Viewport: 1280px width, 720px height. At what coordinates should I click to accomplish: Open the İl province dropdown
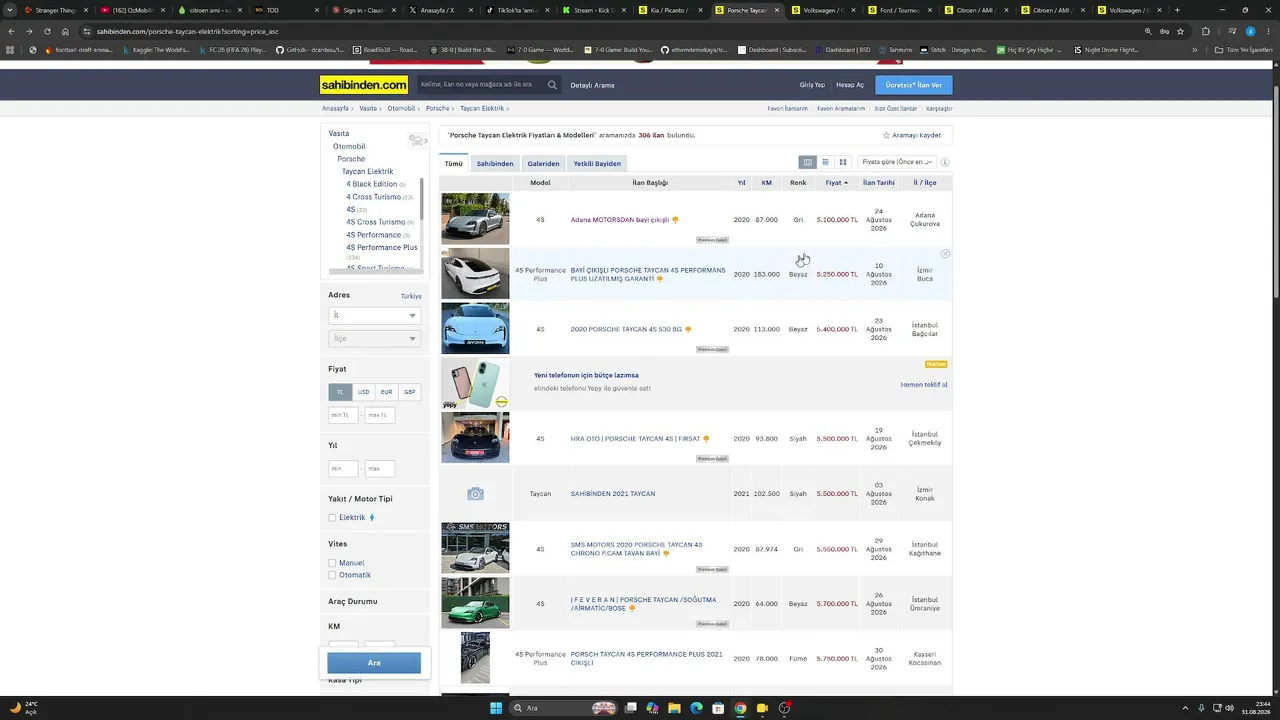click(x=374, y=316)
